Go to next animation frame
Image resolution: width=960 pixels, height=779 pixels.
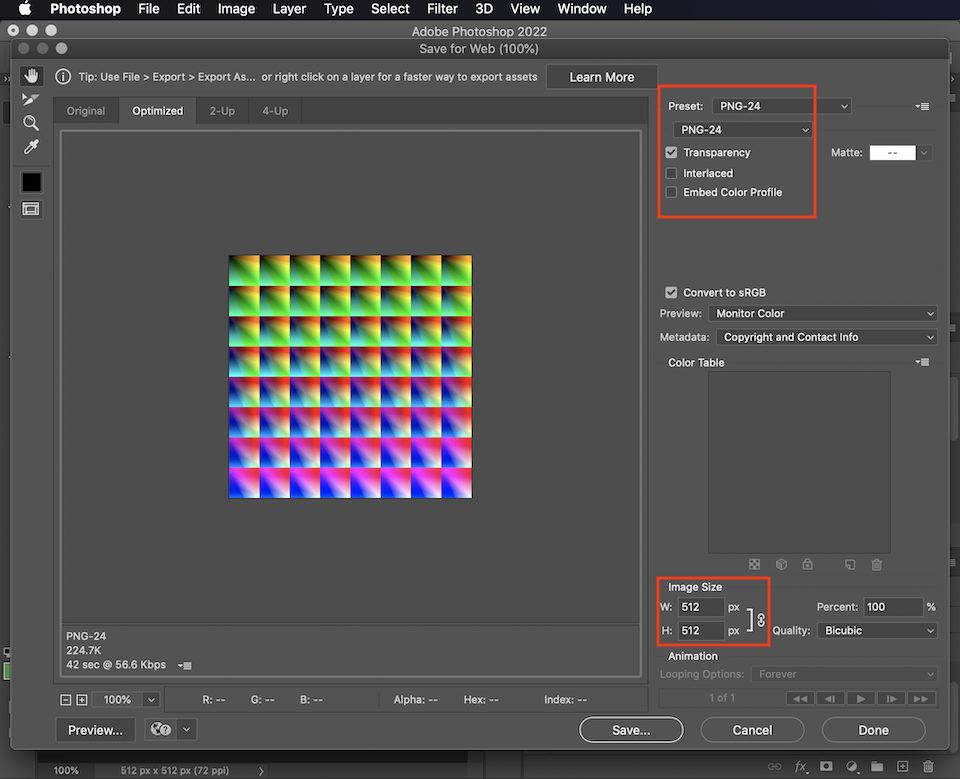(x=891, y=698)
